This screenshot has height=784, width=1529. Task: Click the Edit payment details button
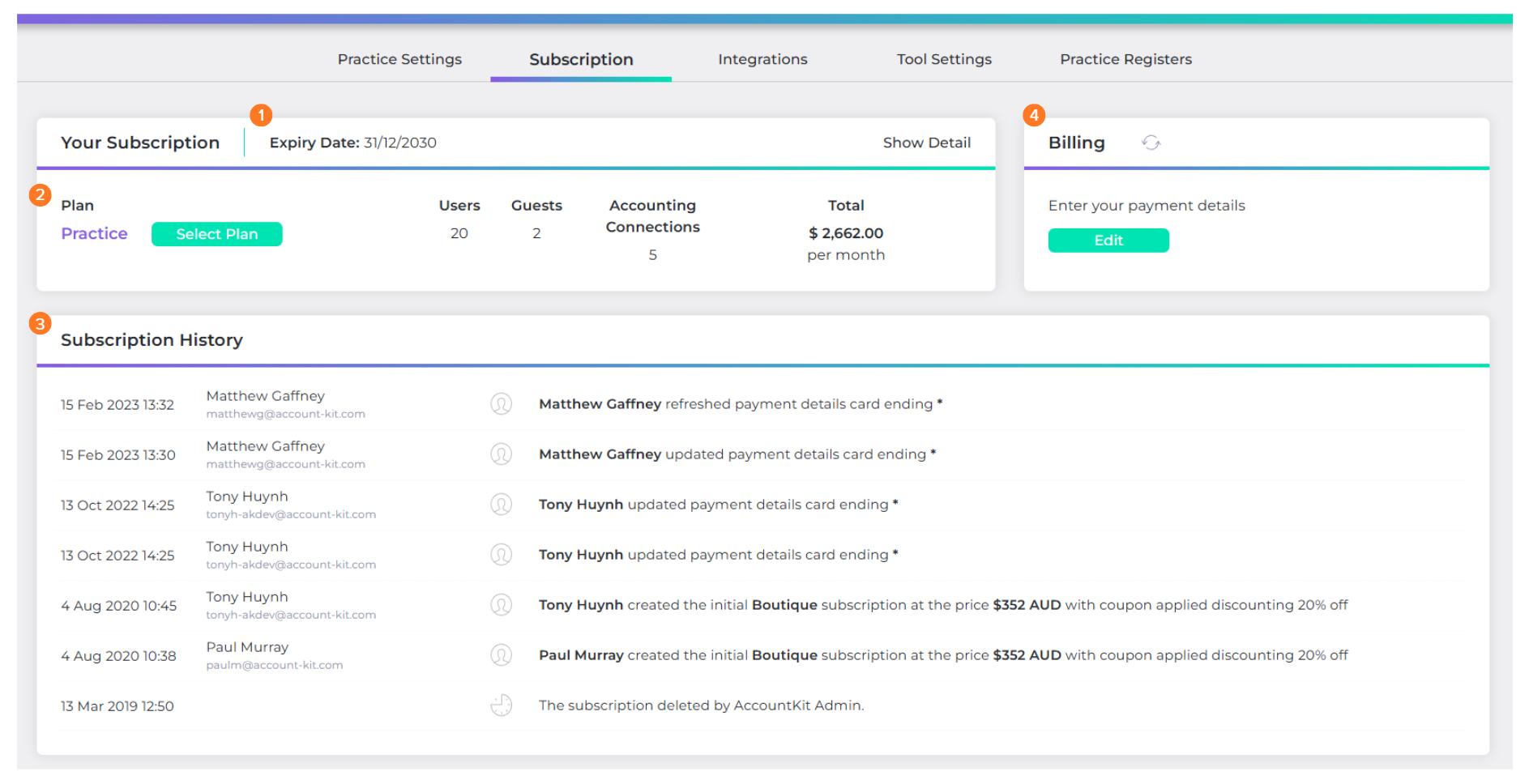1108,241
